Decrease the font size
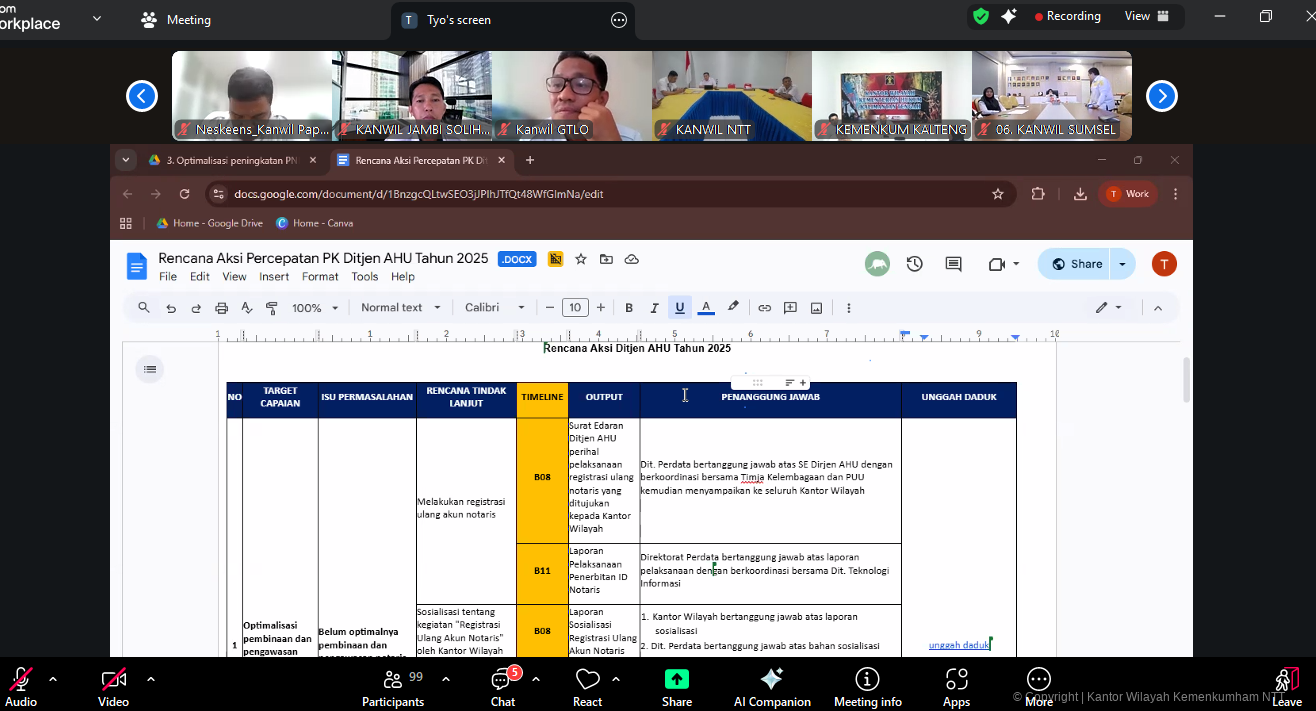 point(549,308)
